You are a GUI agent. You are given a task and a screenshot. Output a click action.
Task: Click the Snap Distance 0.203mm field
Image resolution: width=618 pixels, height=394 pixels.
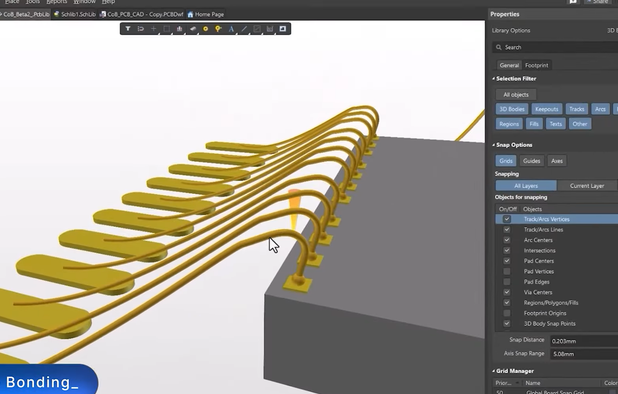click(584, 341)
